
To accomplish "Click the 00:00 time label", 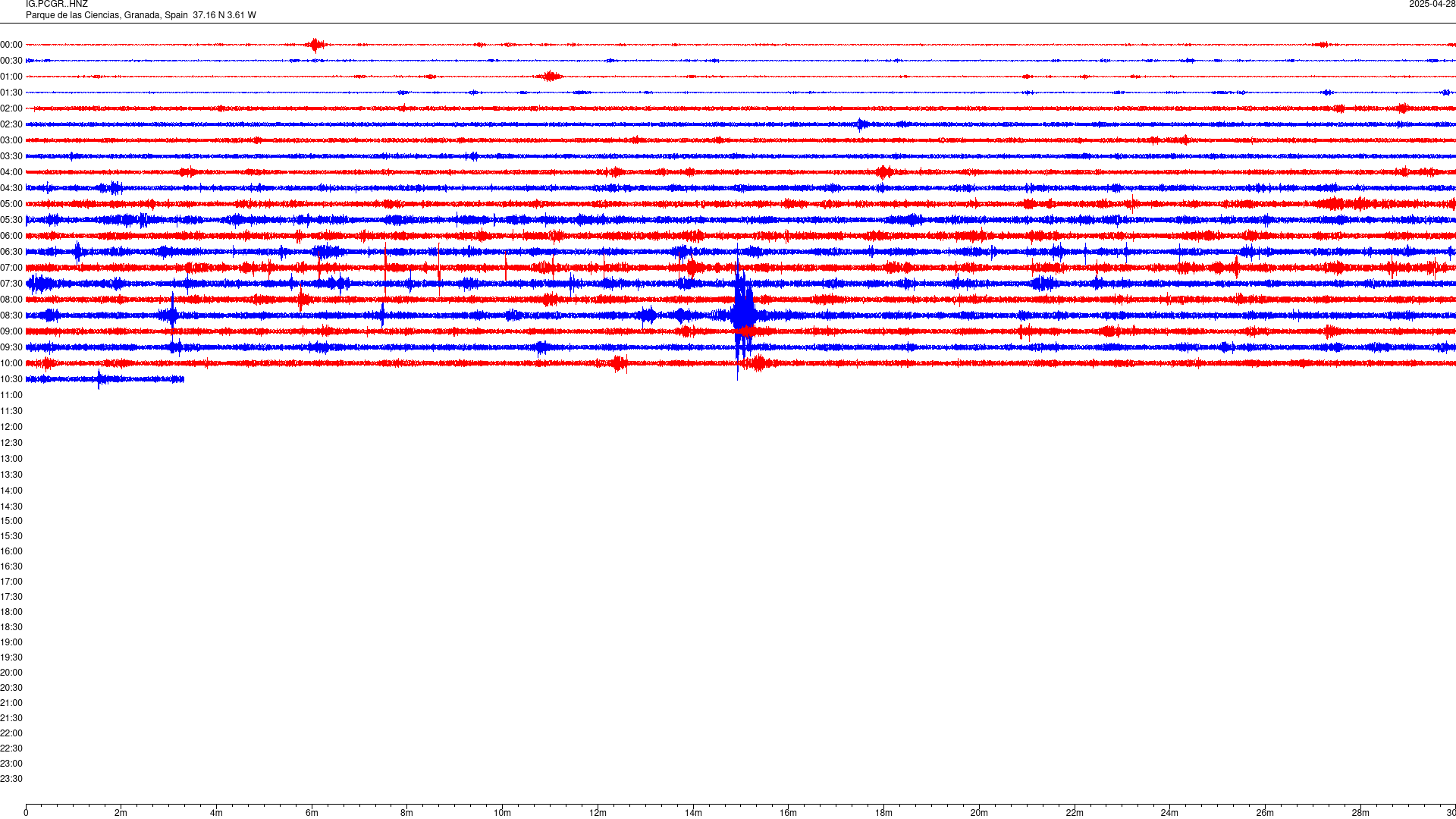I will pyautogui.click(x=11, y=45).
